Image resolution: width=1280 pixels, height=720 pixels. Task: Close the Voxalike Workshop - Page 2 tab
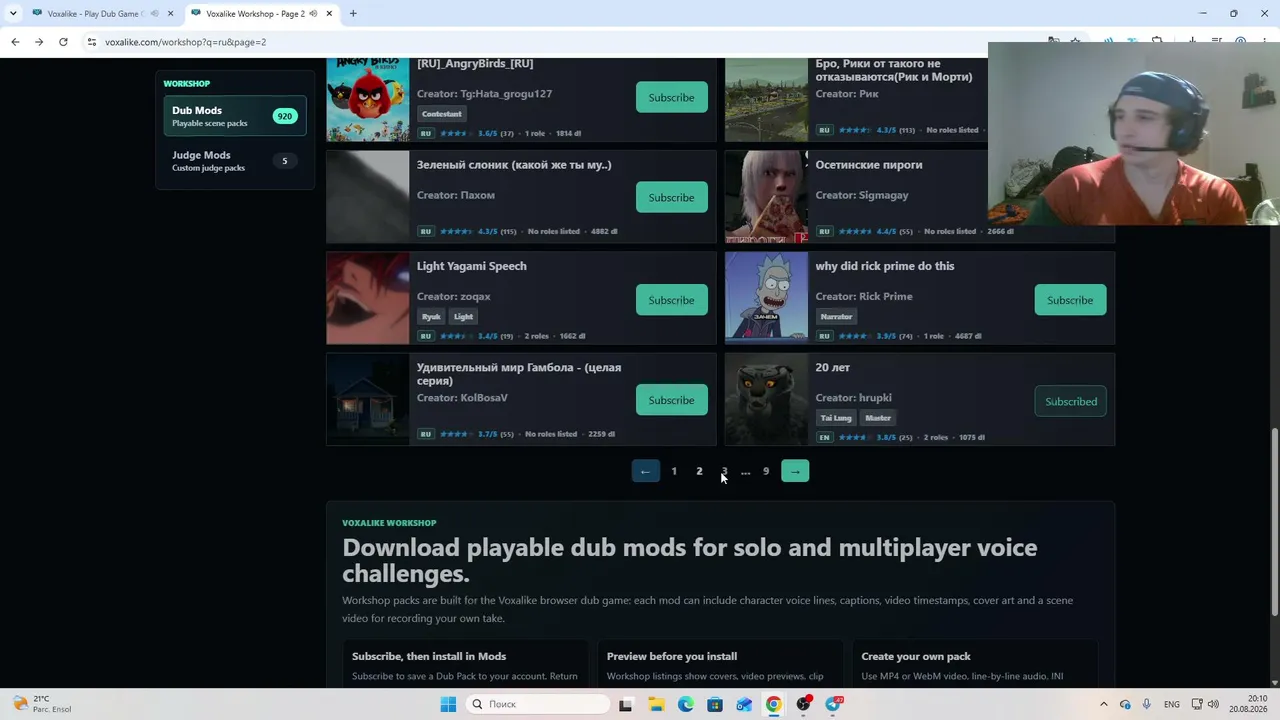coord(329,13)
